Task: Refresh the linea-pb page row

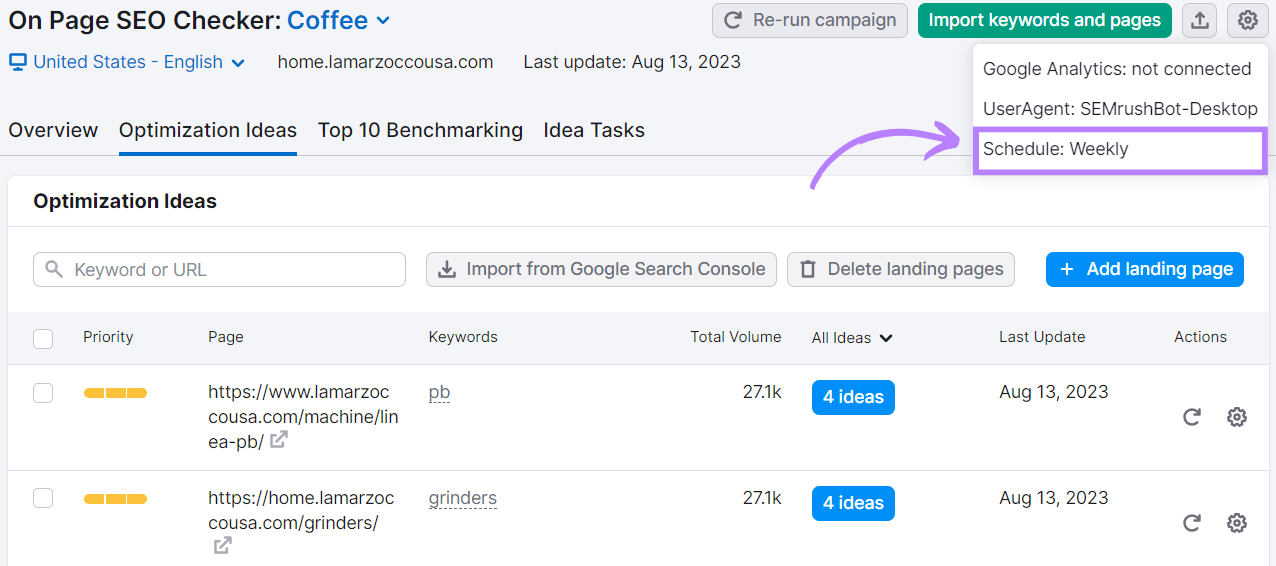Action: pyautogui.click(x=1191, y=417)
